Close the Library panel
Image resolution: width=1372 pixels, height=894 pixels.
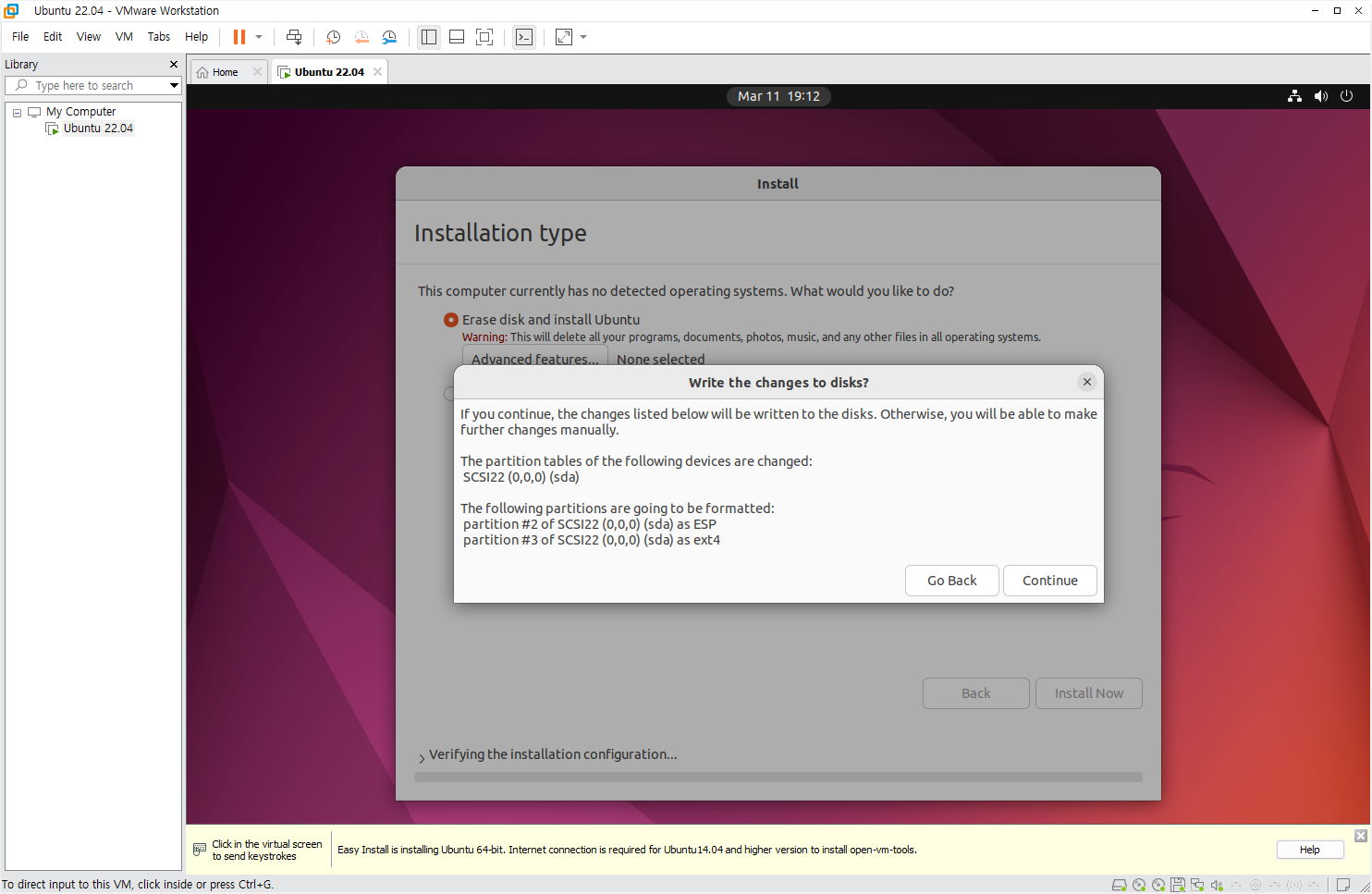173,65
